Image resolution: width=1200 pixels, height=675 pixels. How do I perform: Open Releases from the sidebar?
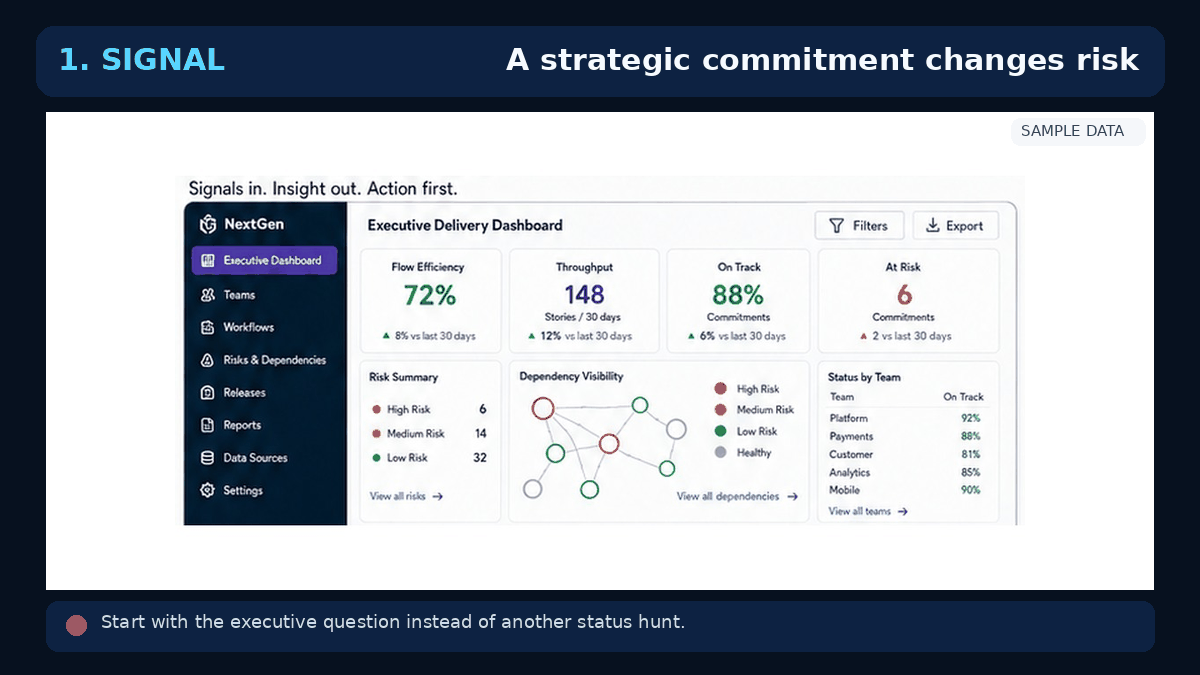pos(233,393)
